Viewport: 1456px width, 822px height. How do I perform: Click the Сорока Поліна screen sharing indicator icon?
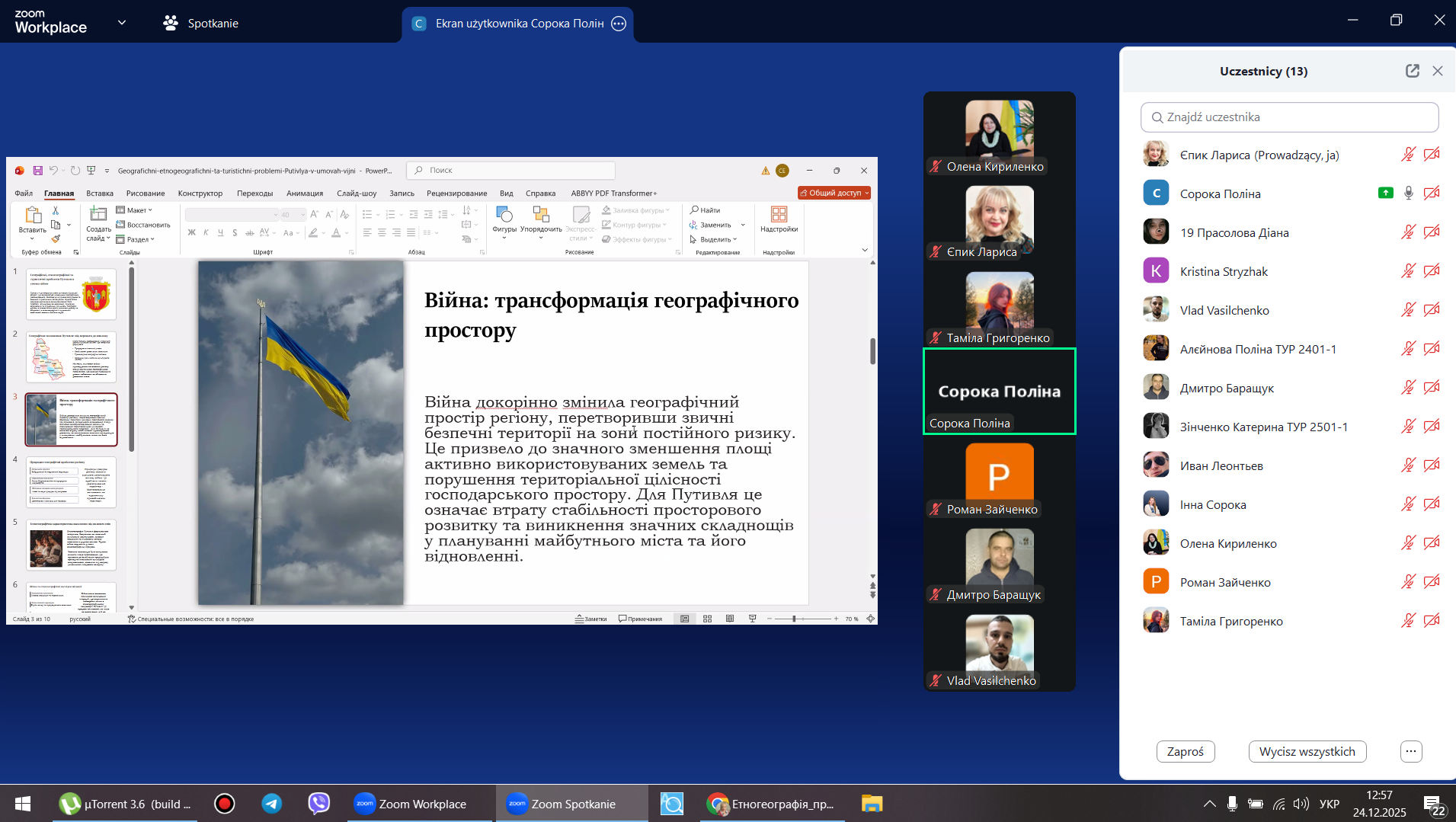[x=1385, y=194]
